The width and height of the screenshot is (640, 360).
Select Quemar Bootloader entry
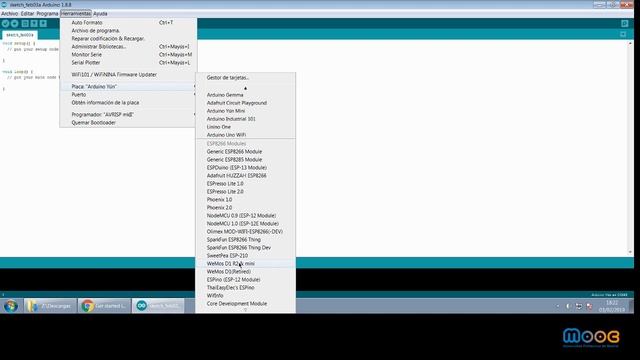point(128,122)
